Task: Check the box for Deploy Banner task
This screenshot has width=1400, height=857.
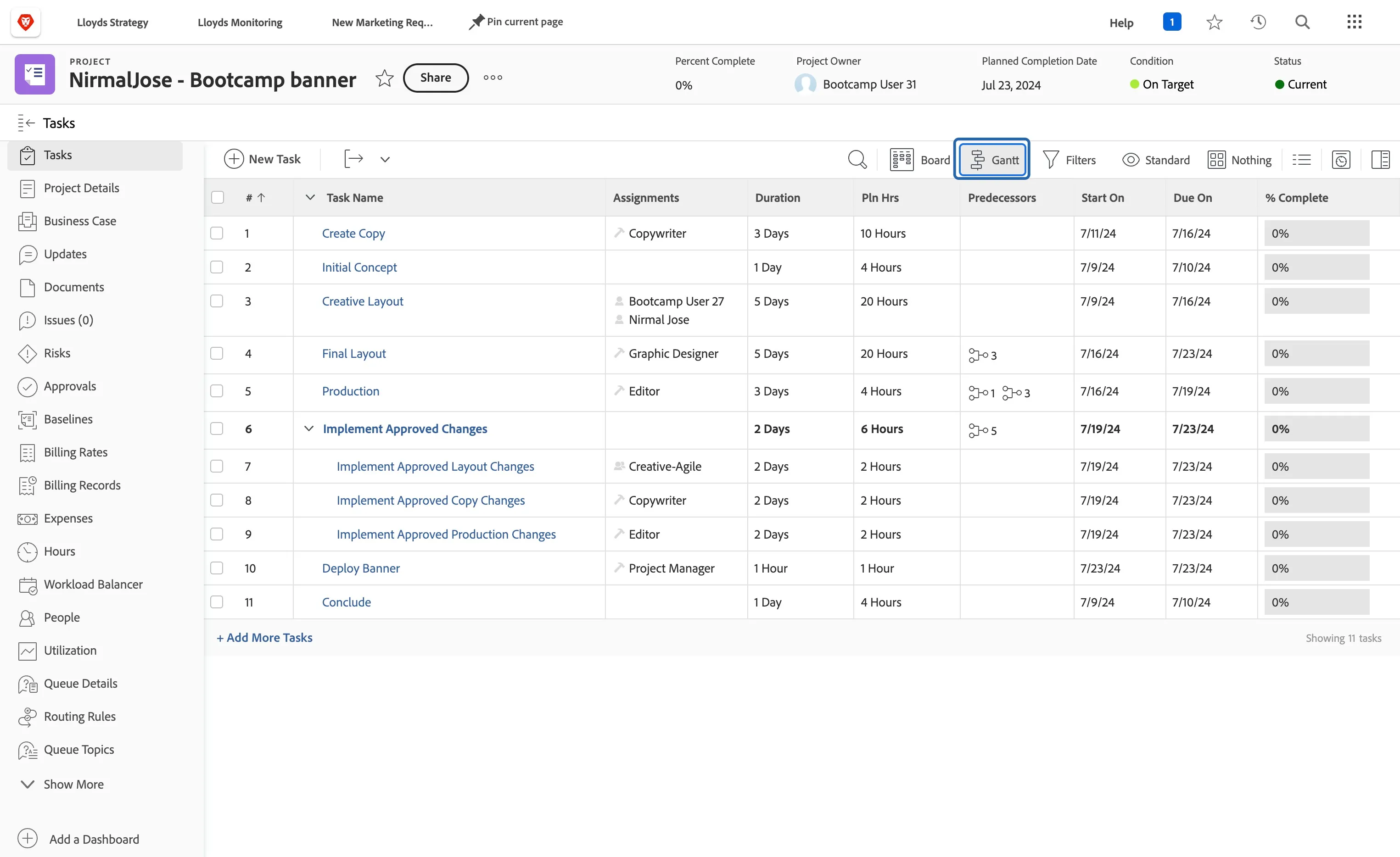Action: (x=217, y=568)
